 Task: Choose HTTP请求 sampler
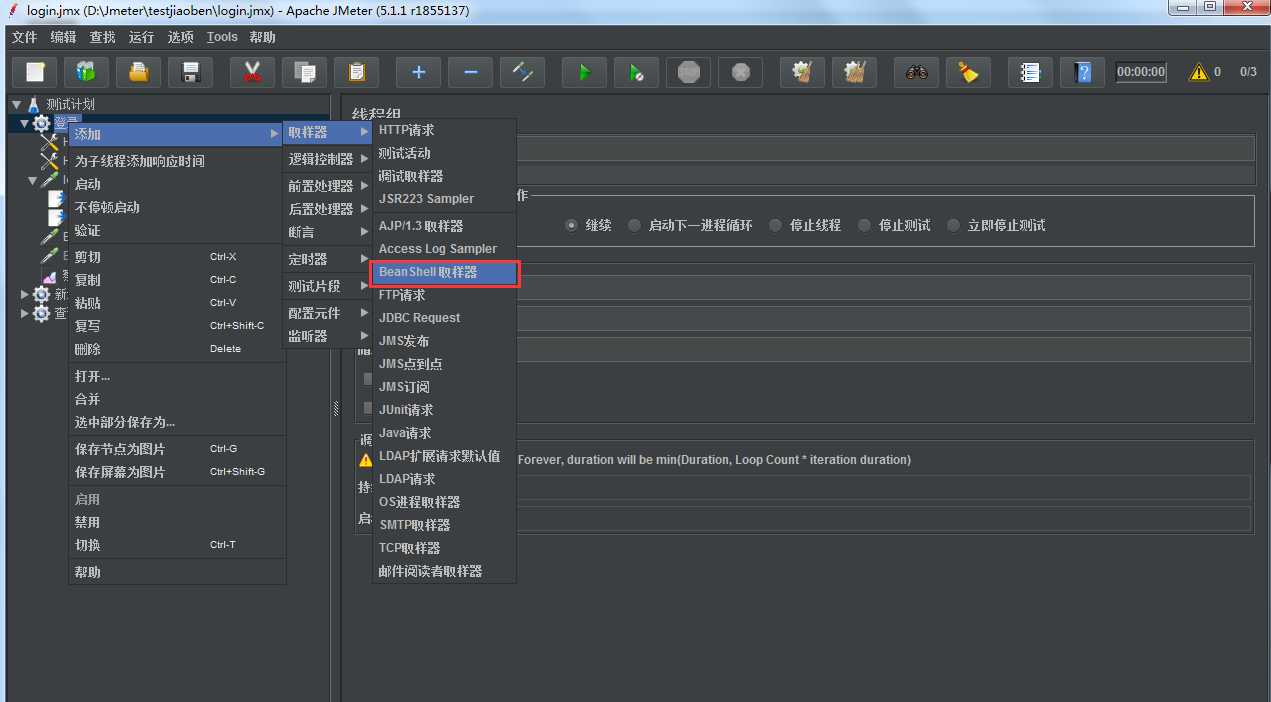tap(445, 130)
